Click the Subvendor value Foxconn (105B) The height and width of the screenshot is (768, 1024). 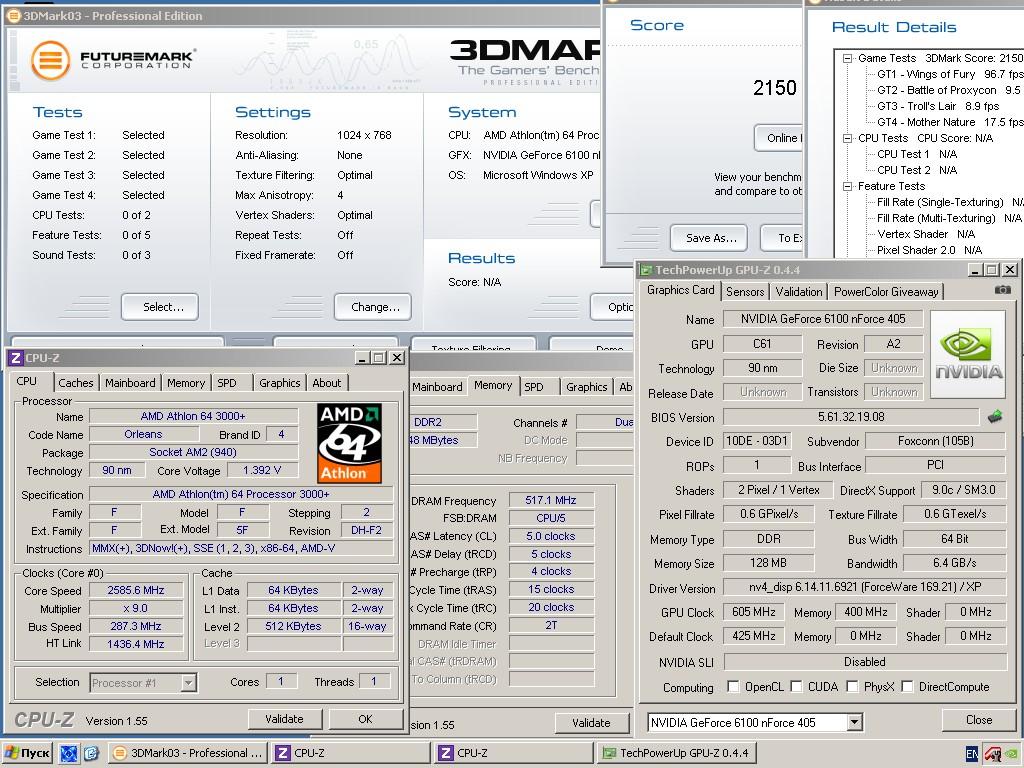click(x=935, y=441)
